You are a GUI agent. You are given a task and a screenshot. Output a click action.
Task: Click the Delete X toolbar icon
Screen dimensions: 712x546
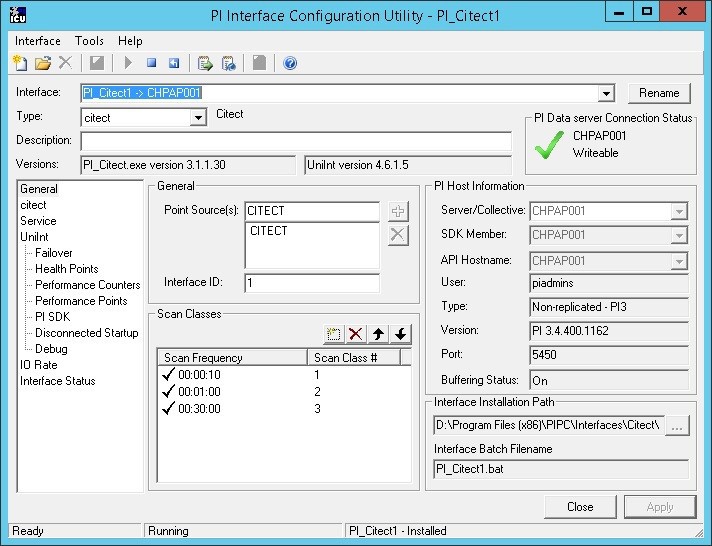[66, 63]
